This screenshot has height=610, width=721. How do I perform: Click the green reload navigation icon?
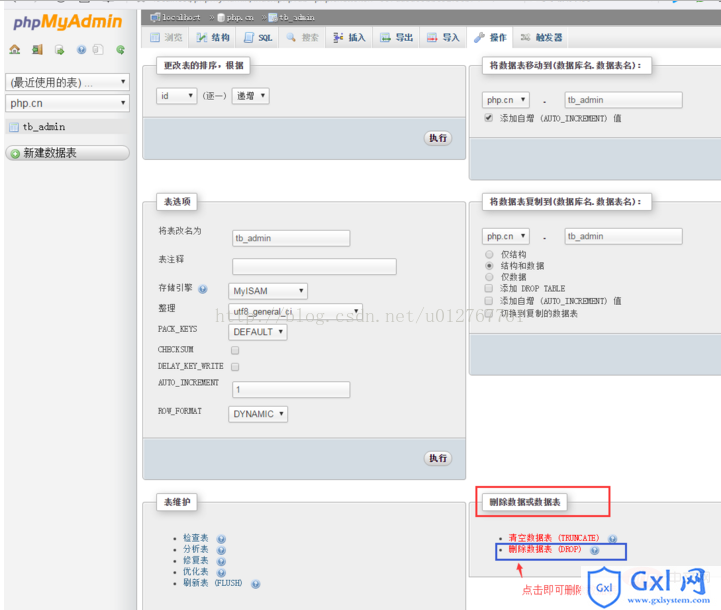pos(120,50)
